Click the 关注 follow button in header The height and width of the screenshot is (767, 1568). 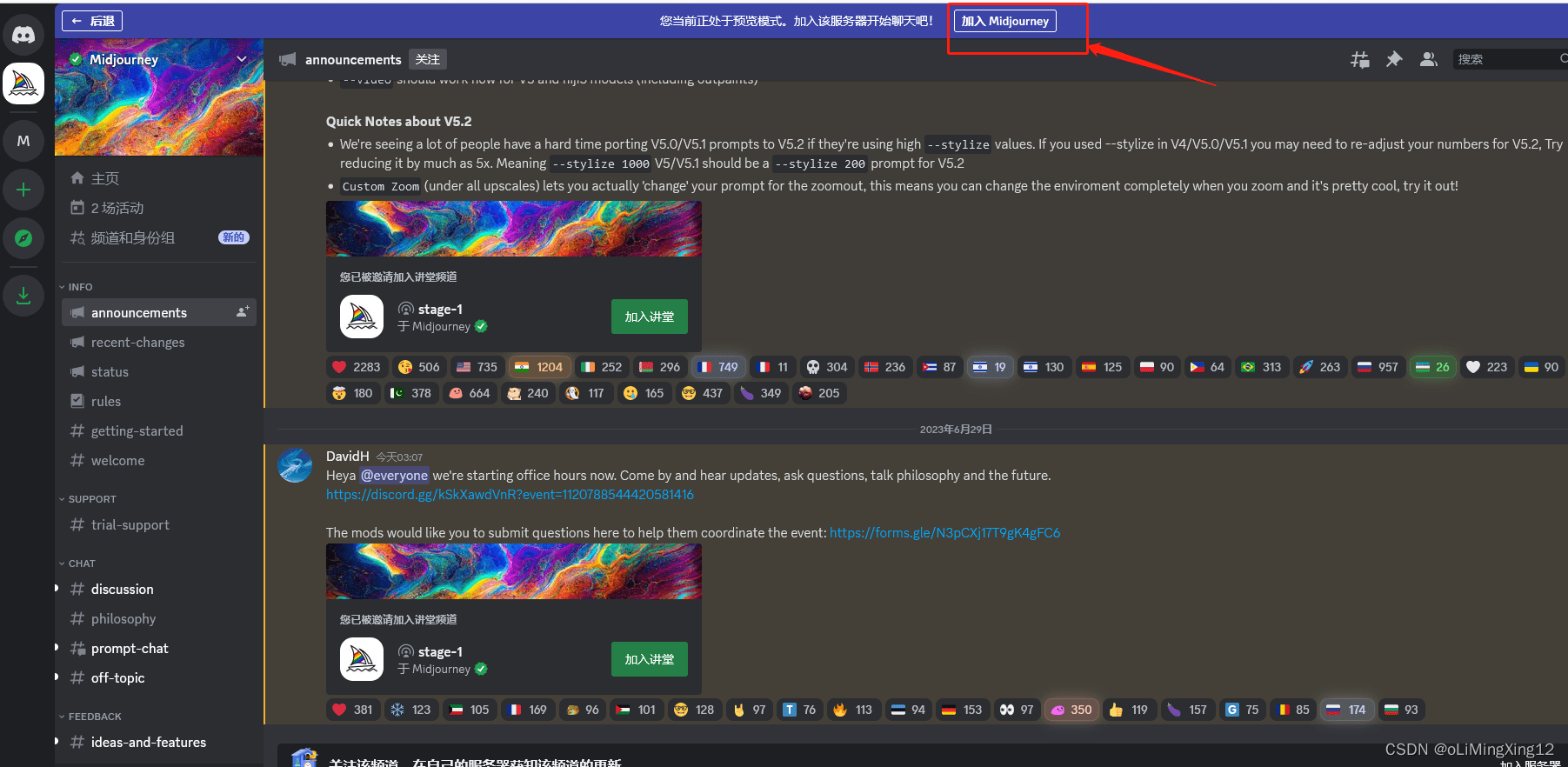click(x=427, y=59)
